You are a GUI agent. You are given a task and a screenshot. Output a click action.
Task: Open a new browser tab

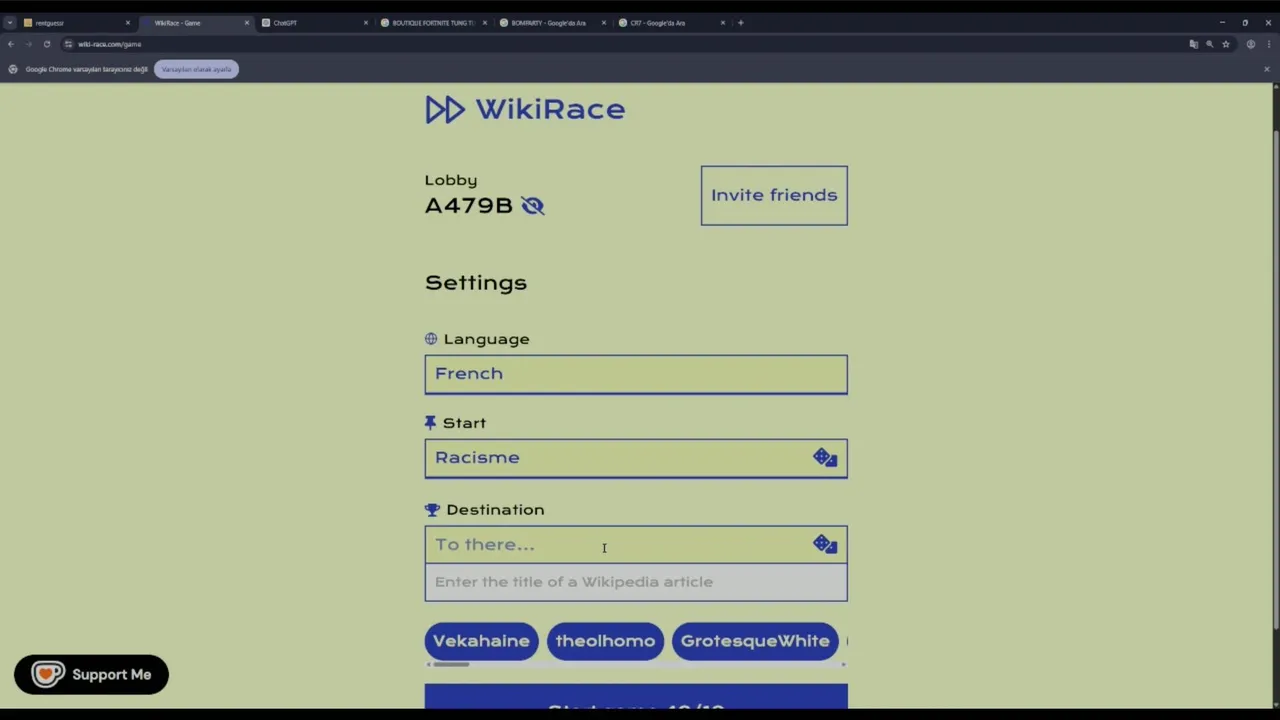740,23
